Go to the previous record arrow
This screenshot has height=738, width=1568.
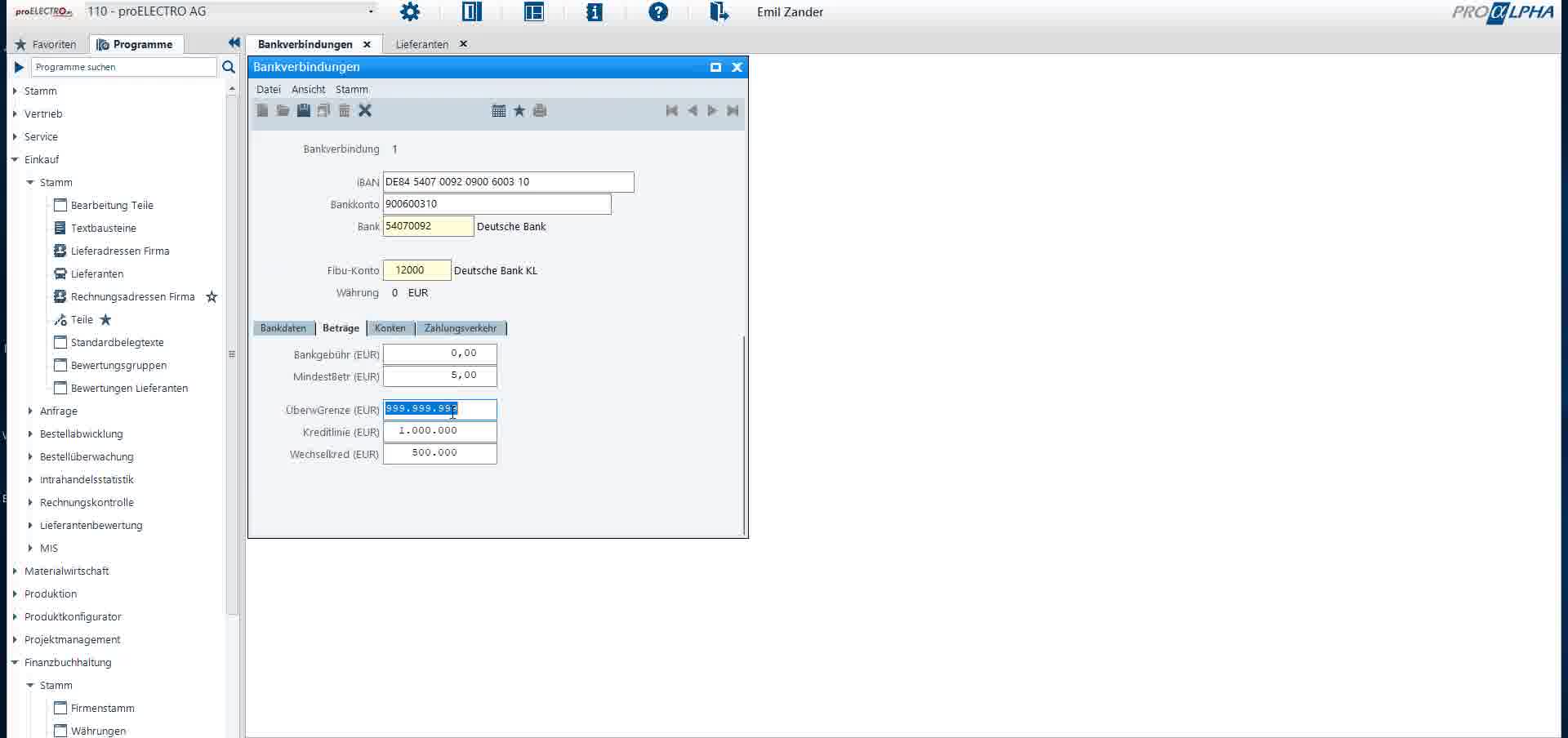(x=693, y=110)
